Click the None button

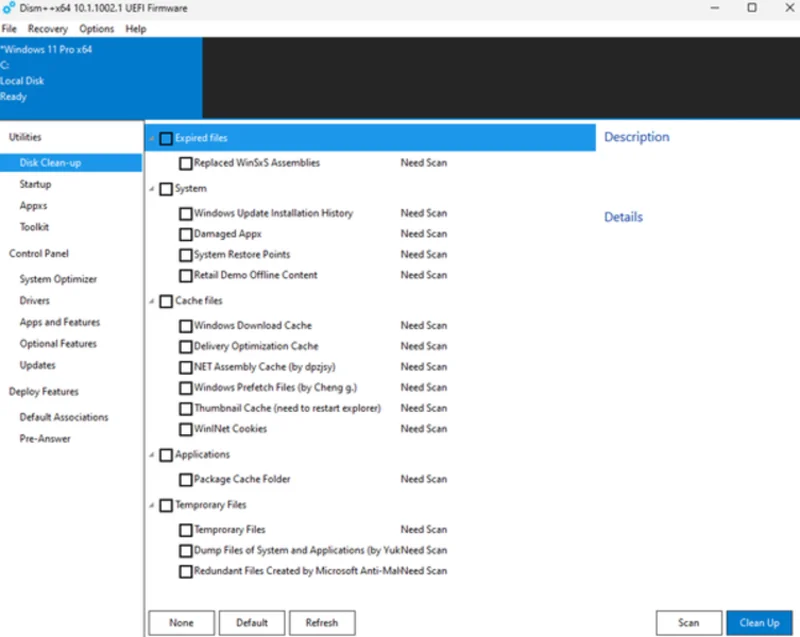click(x=182, y=623)
